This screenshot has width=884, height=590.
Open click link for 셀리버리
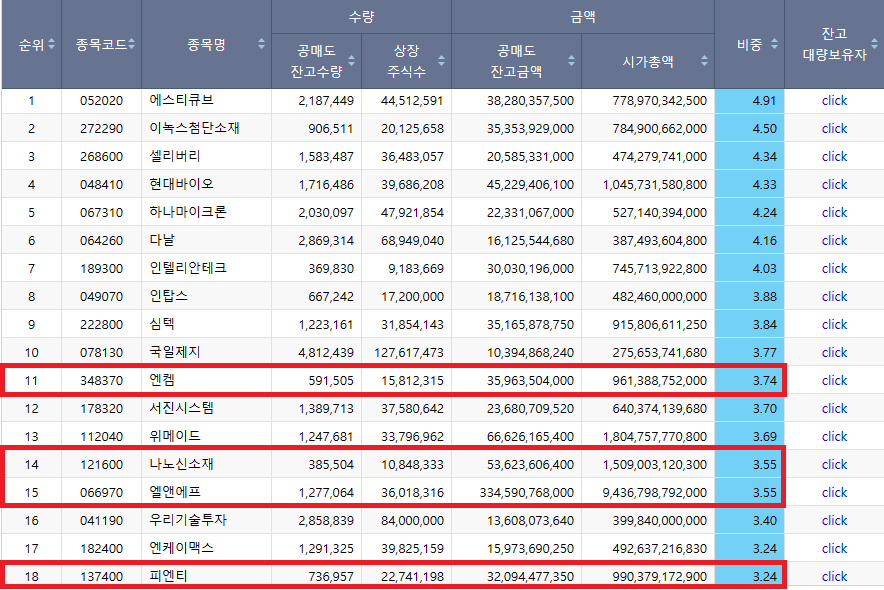pos(834,157)
